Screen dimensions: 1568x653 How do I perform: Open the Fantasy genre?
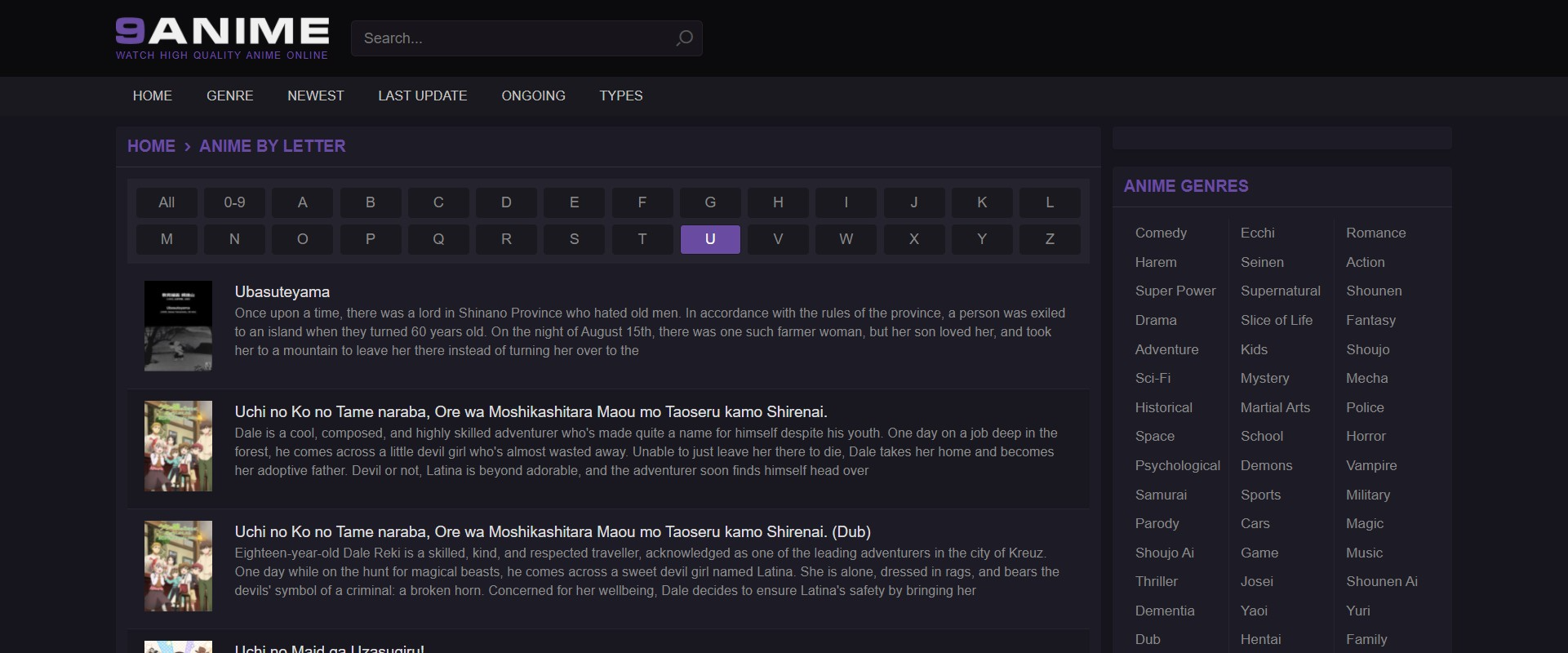(1370, 320)
